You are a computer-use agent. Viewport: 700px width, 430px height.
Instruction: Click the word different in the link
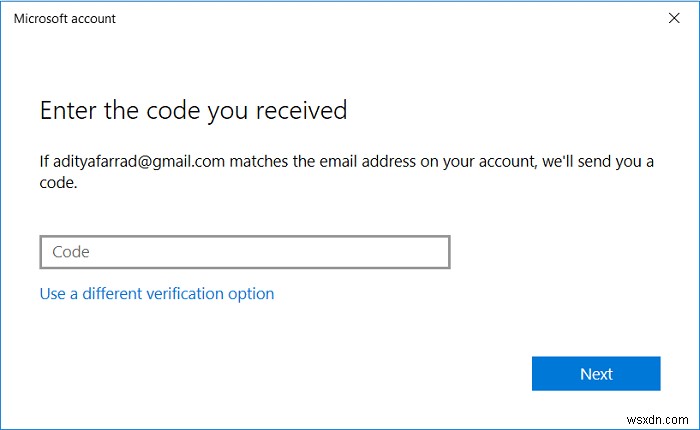(x=113, y=293)
